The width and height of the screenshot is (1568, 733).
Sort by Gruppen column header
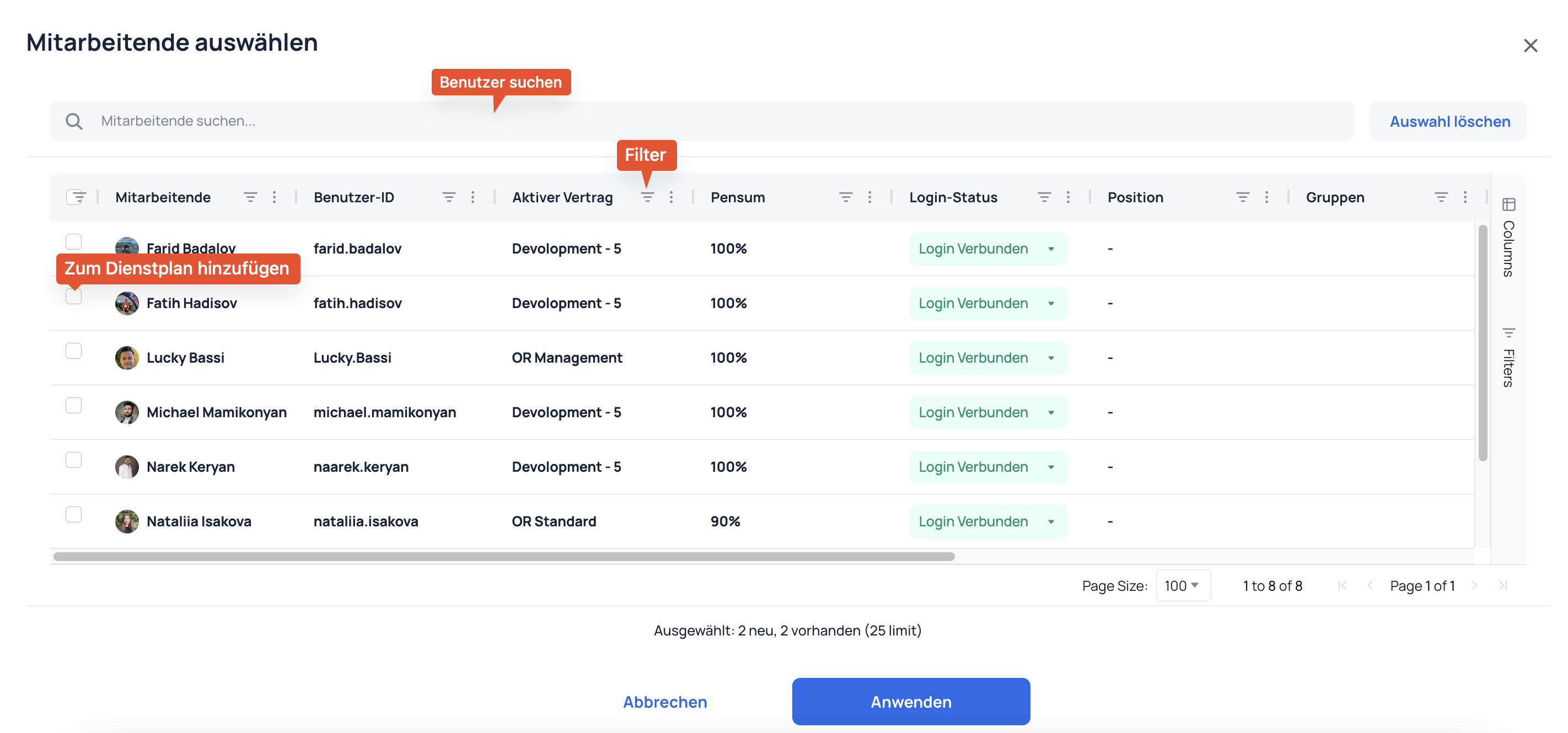[1335, 197]
